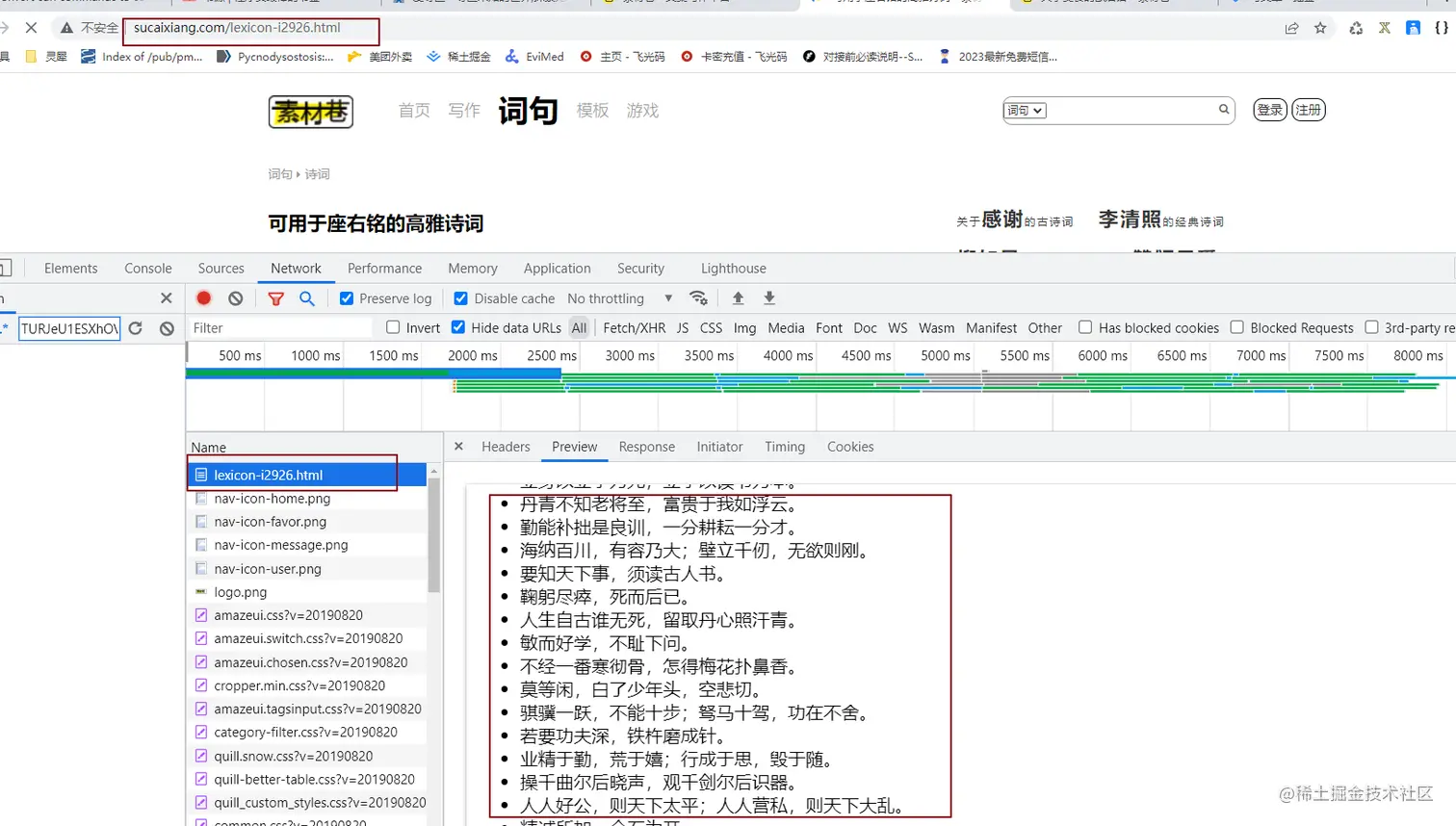The image size is (1456, 826).
Task: Click the site search magnifier icon
Action: (x=1224, y=110)
